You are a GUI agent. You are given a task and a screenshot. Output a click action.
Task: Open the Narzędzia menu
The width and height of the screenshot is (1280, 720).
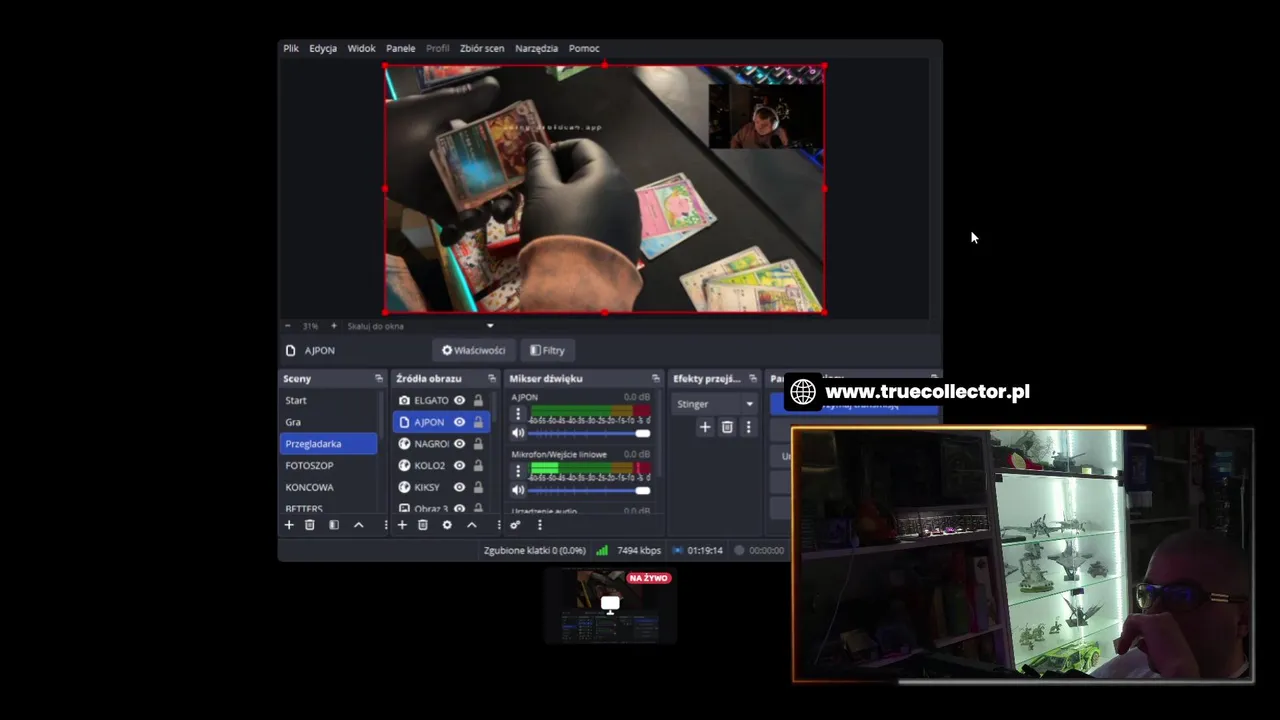[x=537, y=48]
